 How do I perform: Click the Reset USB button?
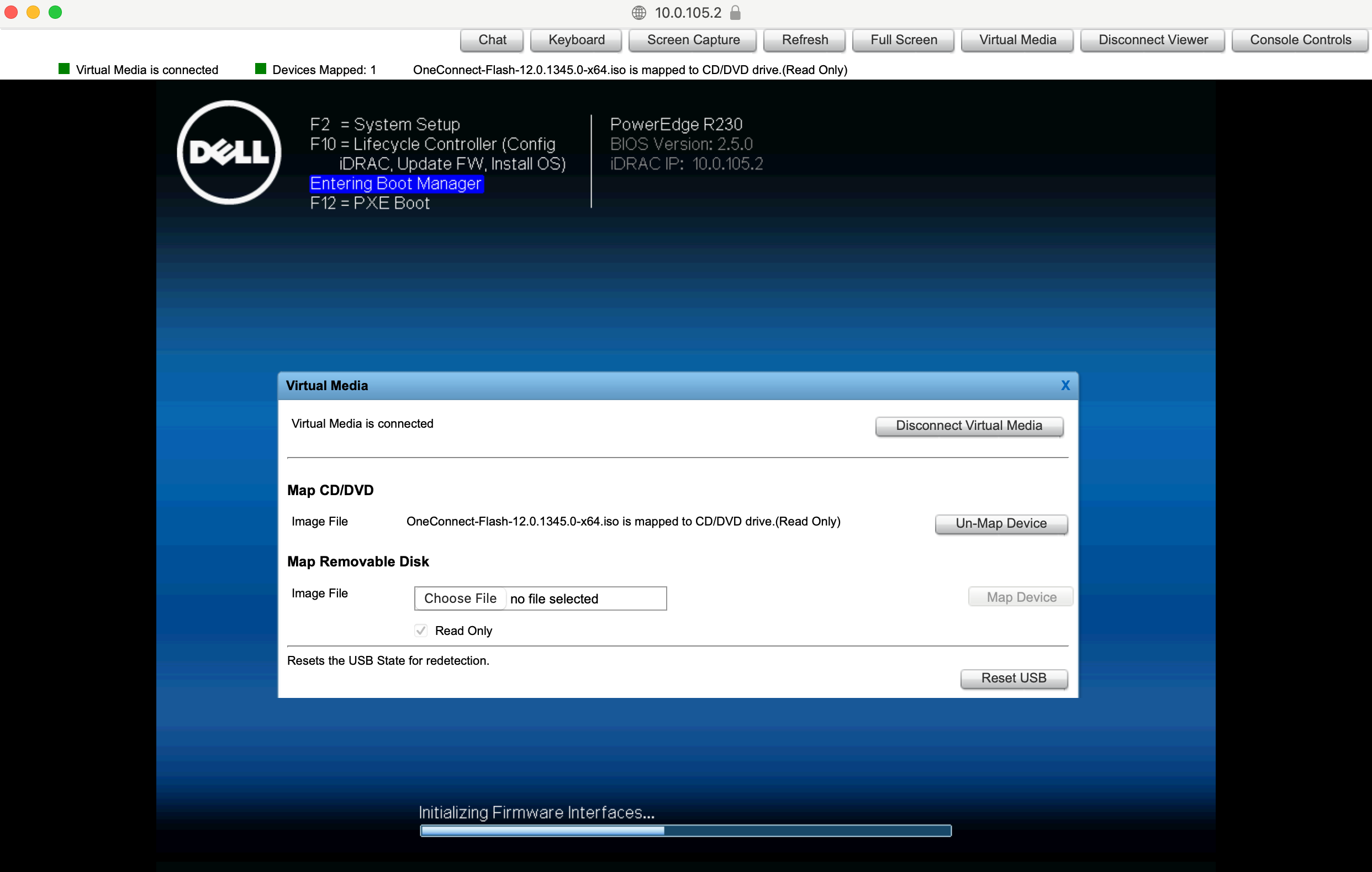[x=1014, y=678]
